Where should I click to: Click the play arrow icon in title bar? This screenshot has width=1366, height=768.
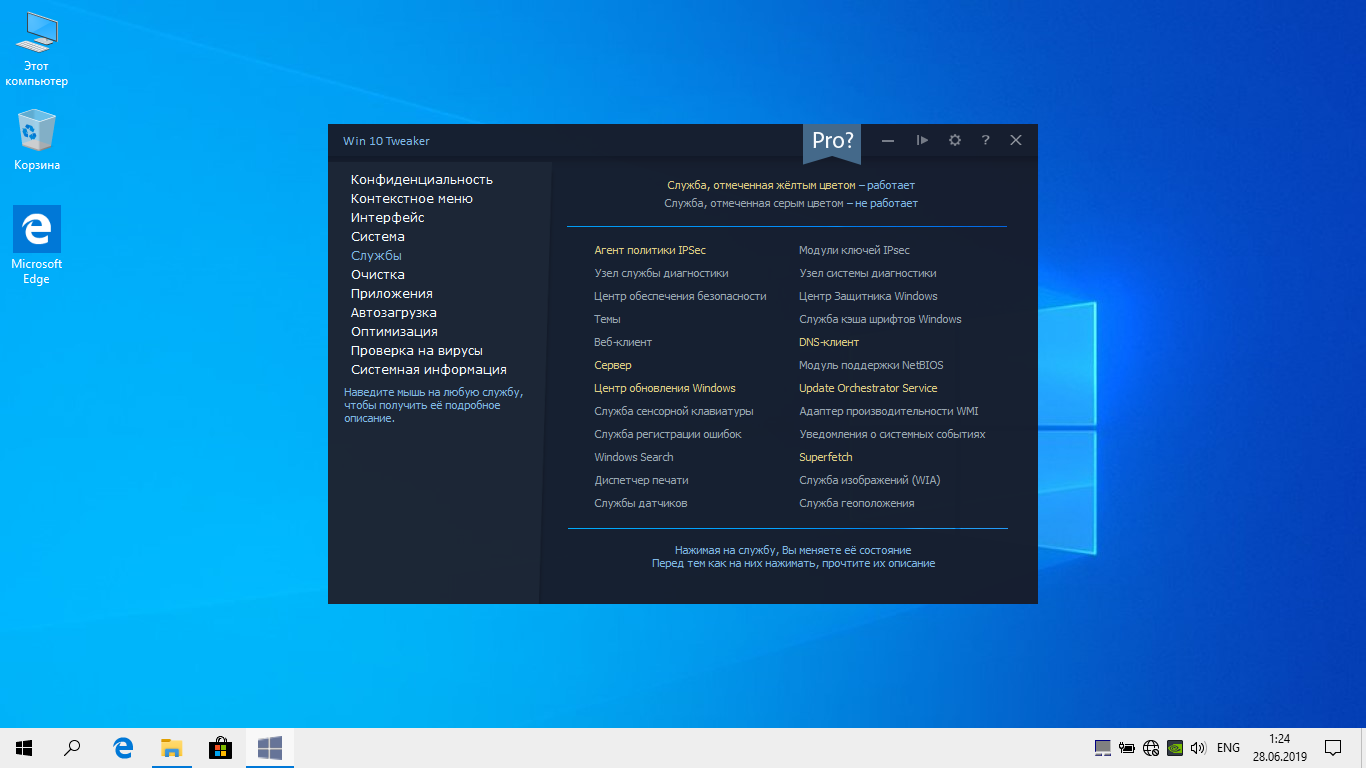pyautogui.click(x=922, y=141)
